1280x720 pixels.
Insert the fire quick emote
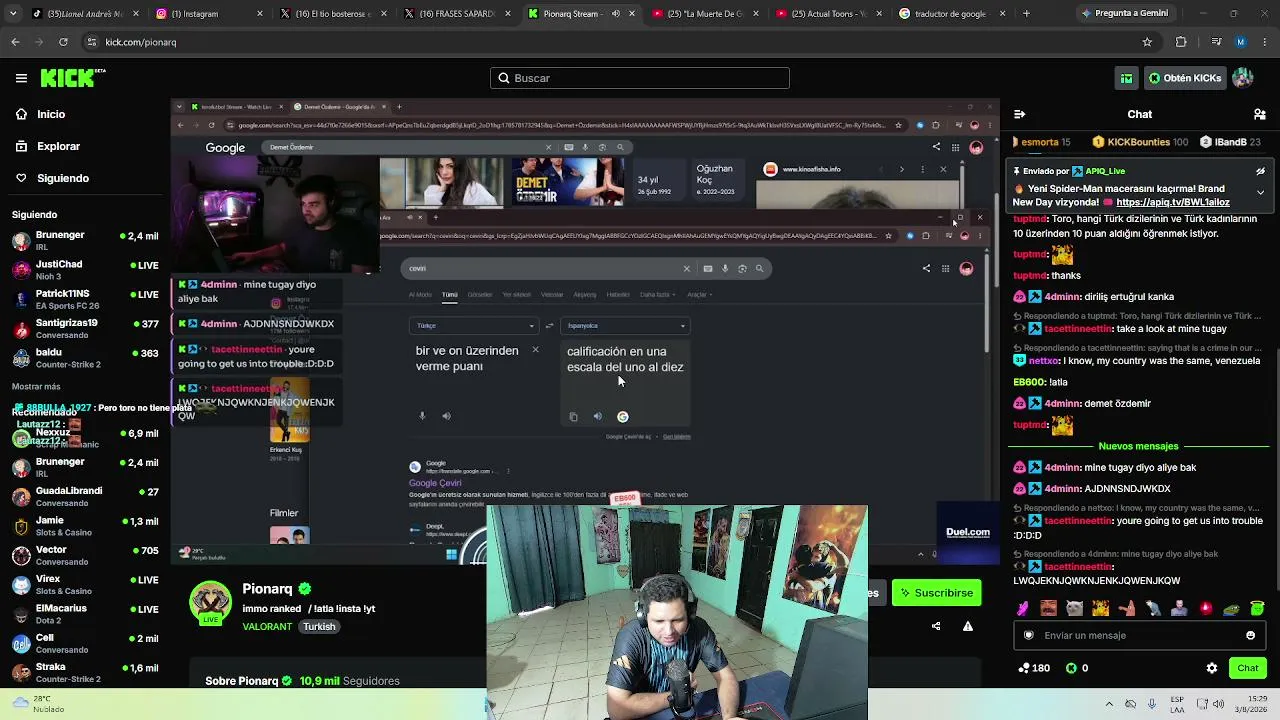1100,608
